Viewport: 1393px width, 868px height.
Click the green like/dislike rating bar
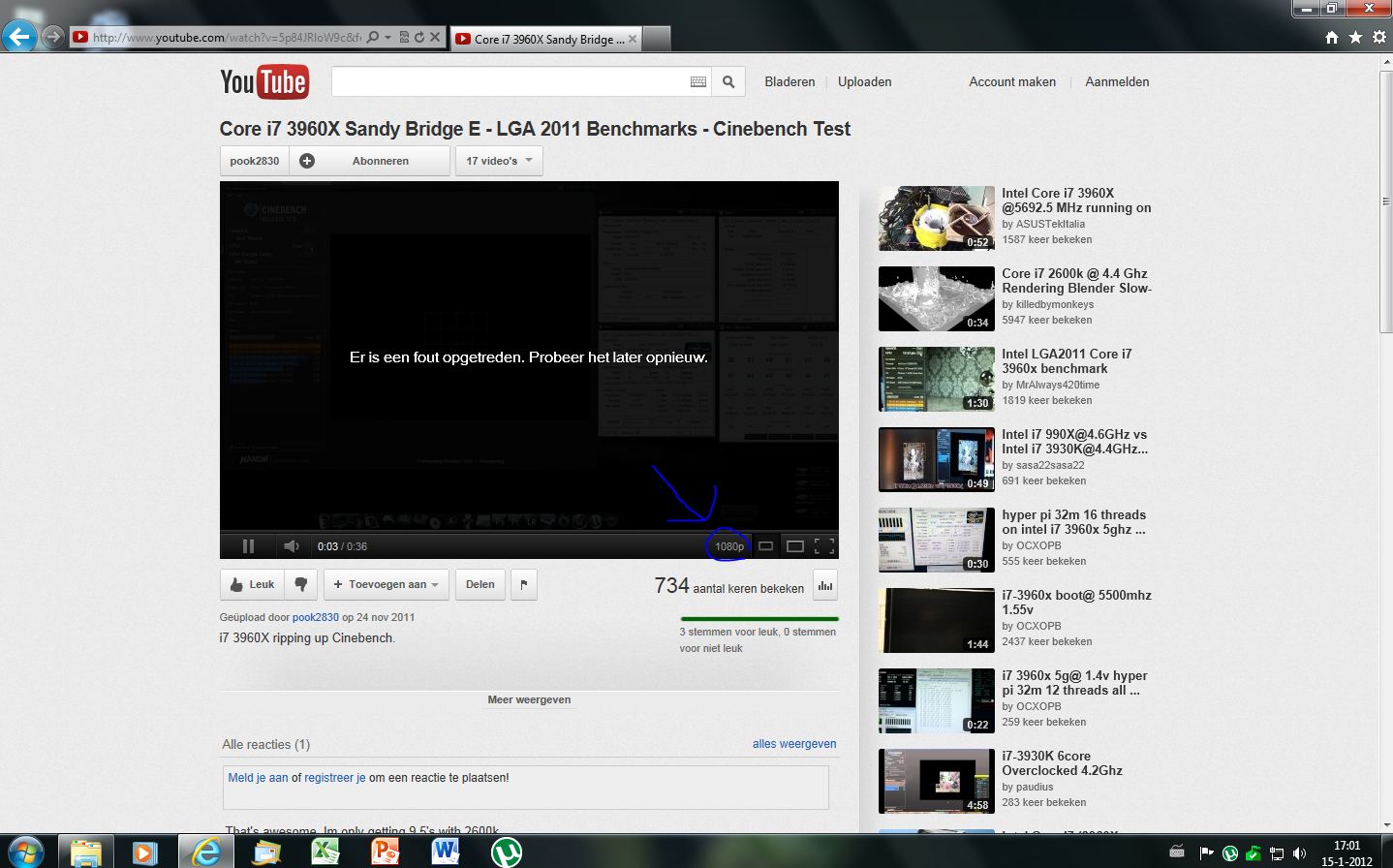point(759,618)
